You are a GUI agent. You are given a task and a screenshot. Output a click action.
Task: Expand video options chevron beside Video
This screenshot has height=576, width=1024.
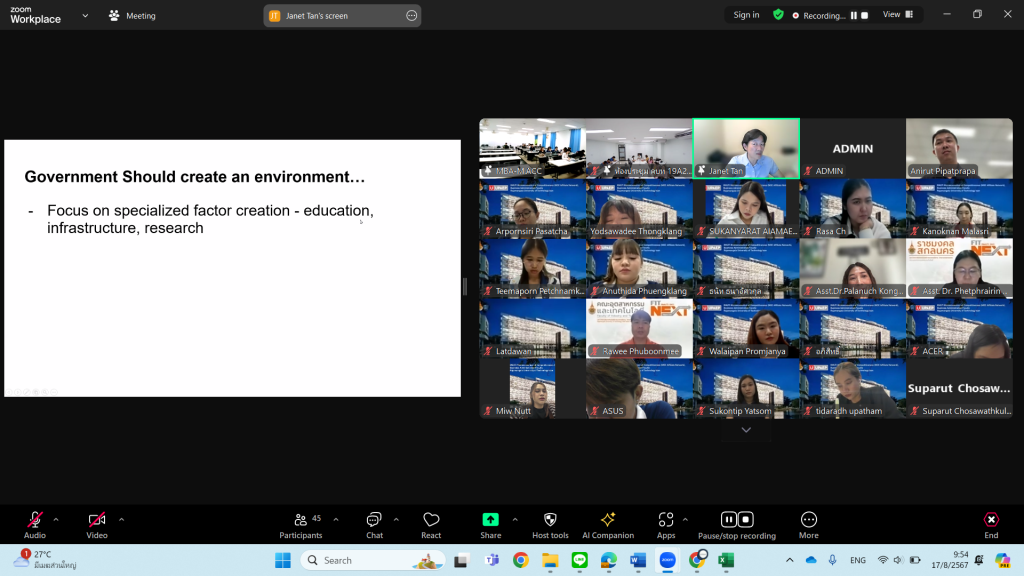pos(122,519)
